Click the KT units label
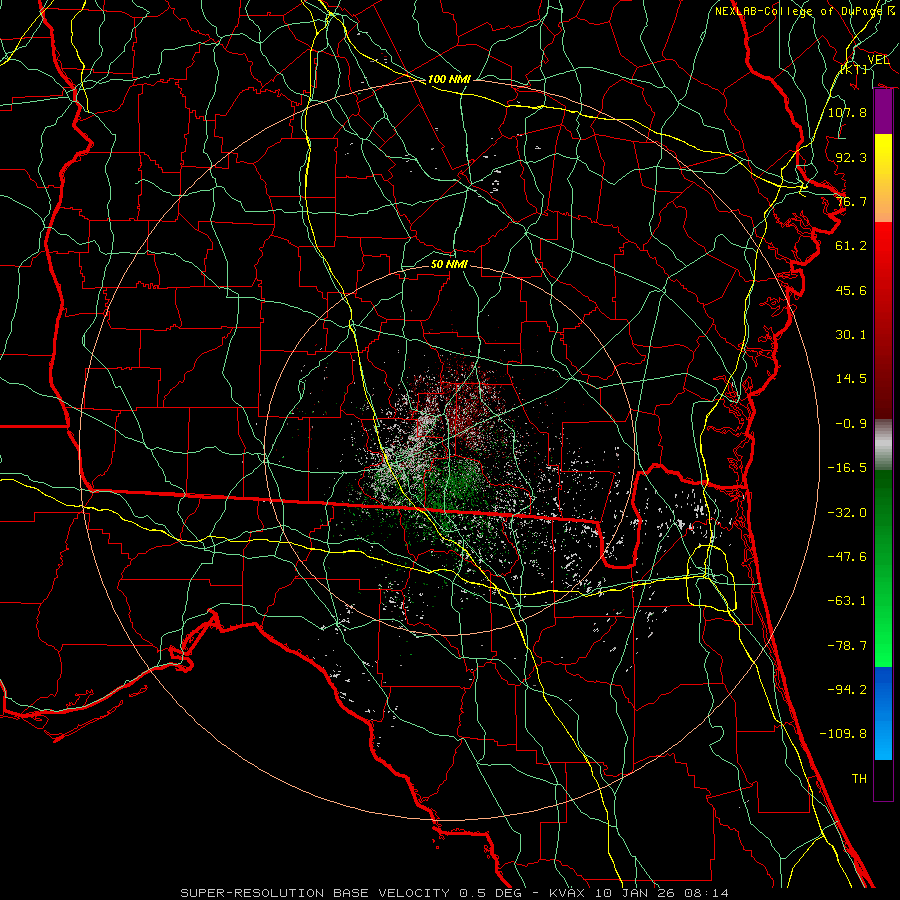This screenshot has width=900, height=900. (854, 69)
